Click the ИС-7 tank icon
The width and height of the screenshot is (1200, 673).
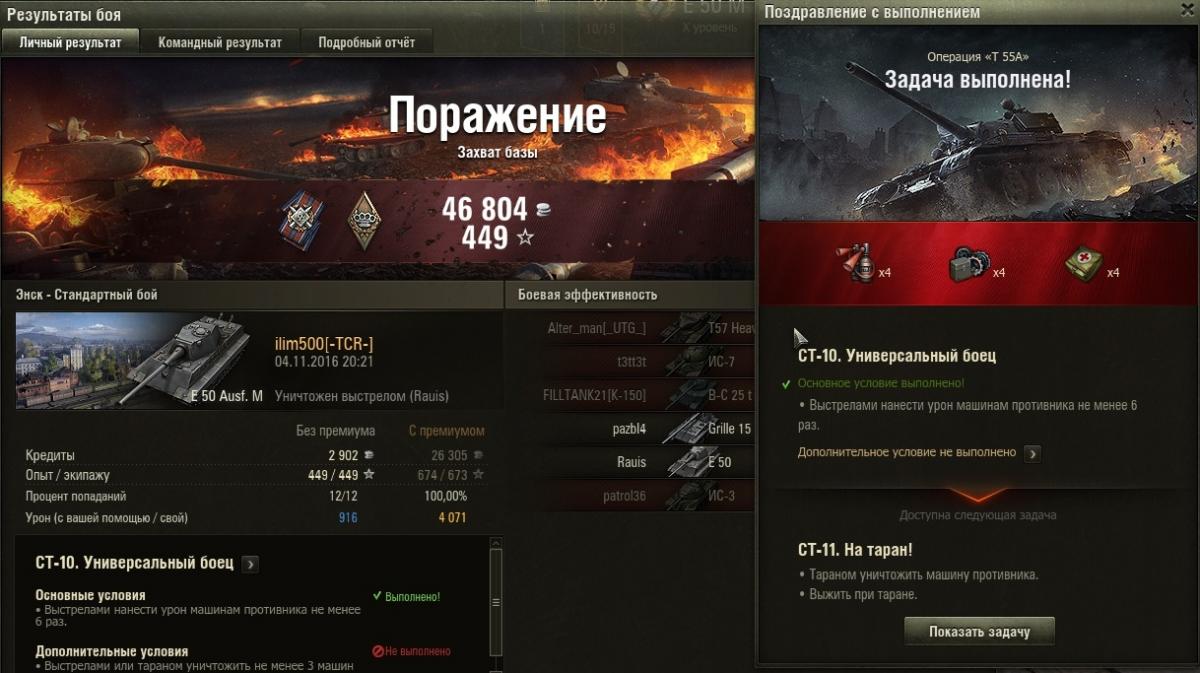(689, 361)
